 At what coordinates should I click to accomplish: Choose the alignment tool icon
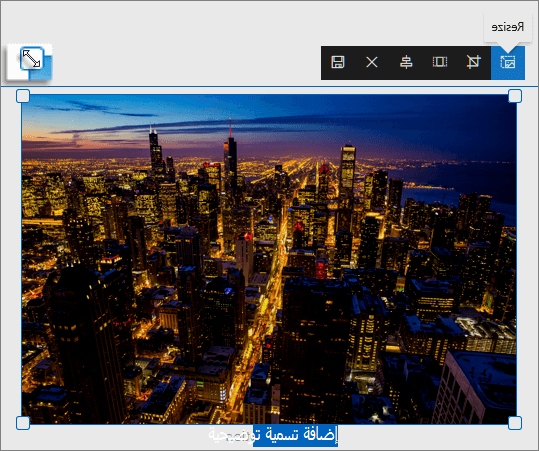(406, 62)
